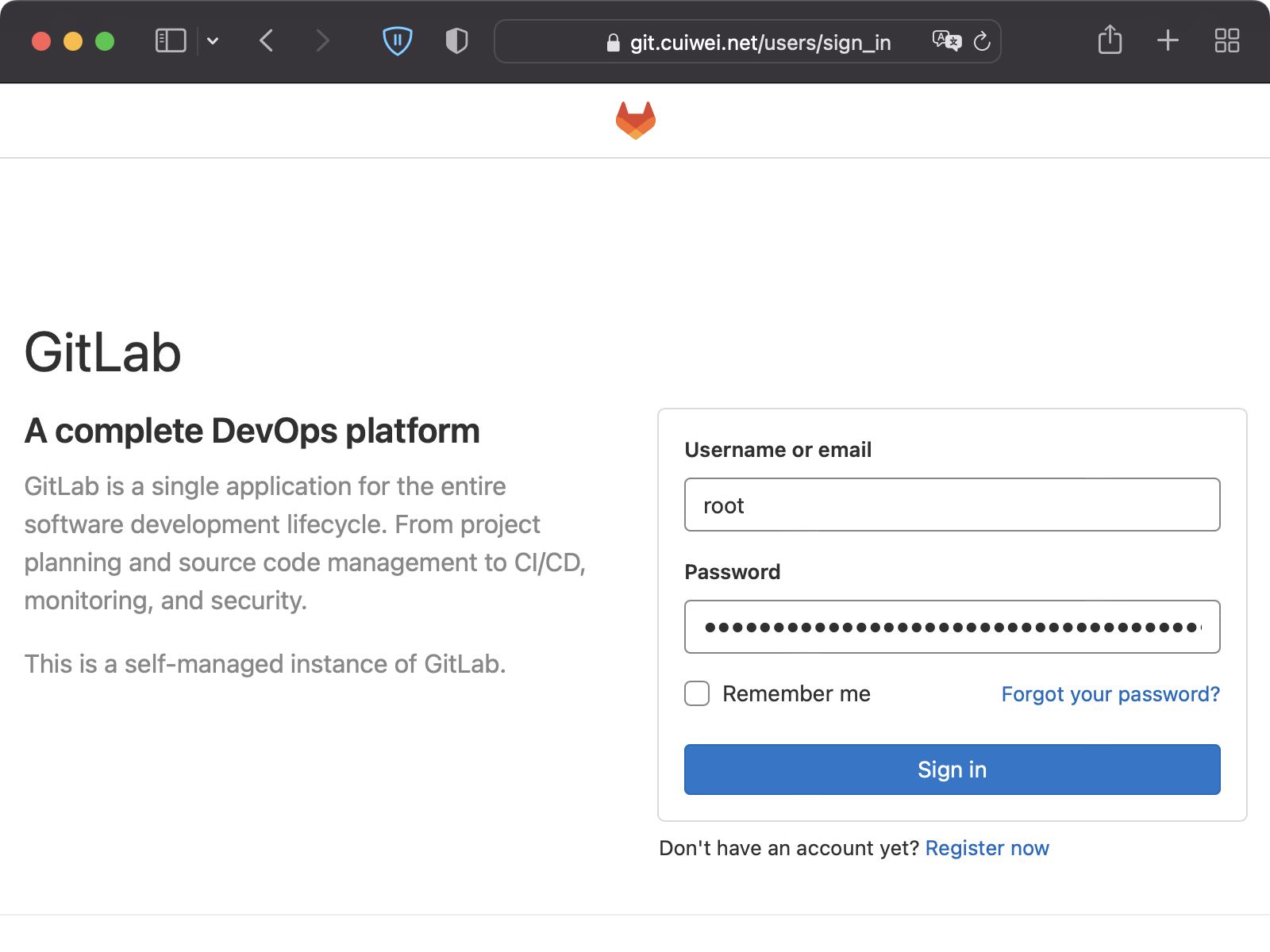Image resolution: width=1270 pixels, height=952 pixels.
Task: Go forward to next page
Action: pyautogui.click(x=321, y=40)
